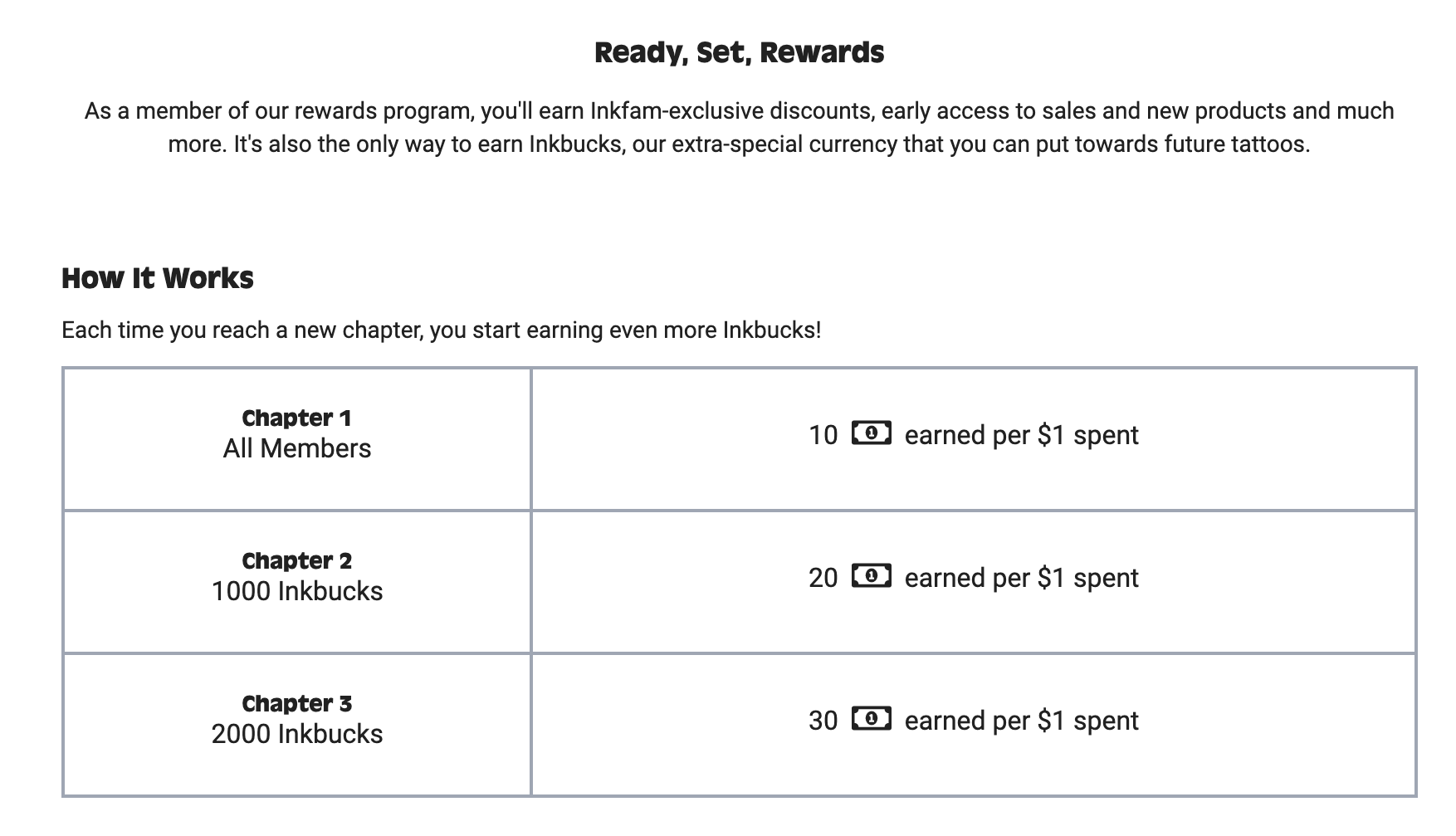The width and height of the screenshot is (1456, 836).
Task: Click the rewards program intro paragraph
Action: click(x=739, y=127)
